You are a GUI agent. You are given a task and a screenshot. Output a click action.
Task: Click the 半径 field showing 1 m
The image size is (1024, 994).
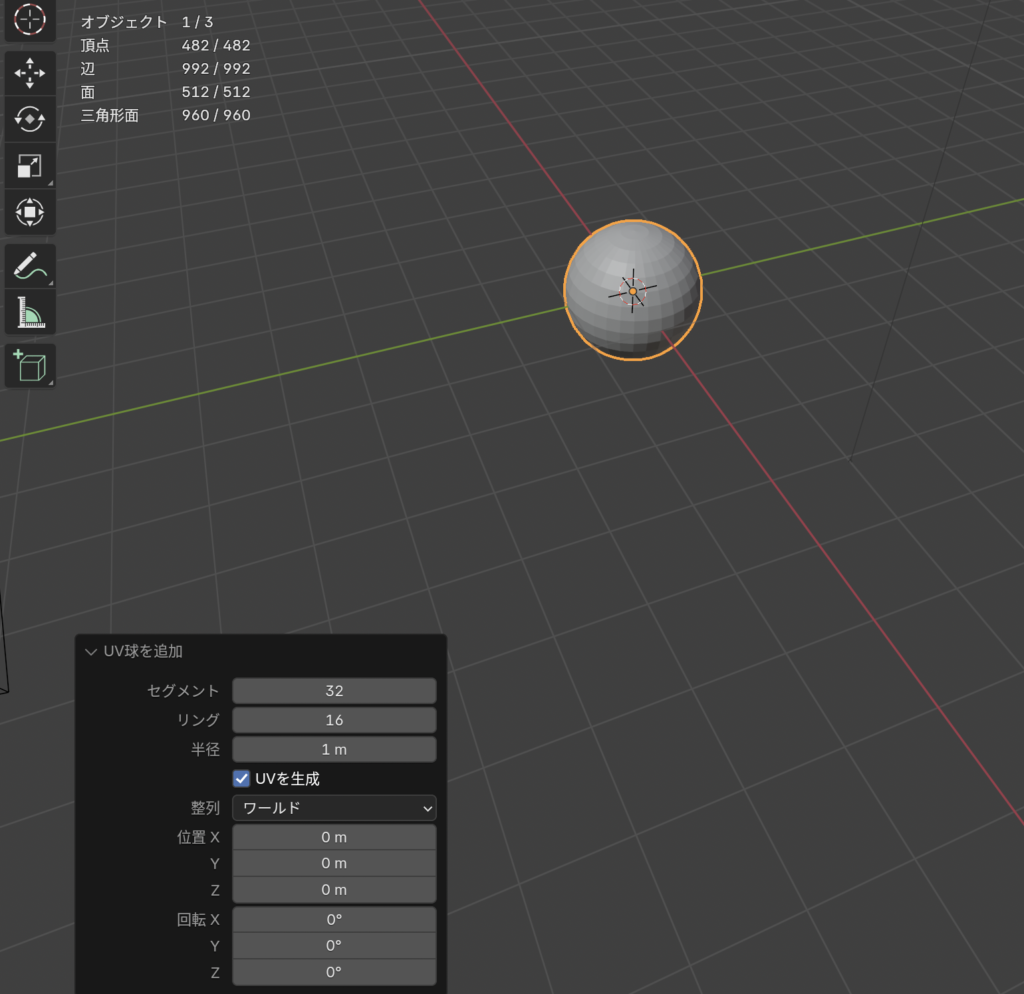pyautogui.click(x=334, y=749)
